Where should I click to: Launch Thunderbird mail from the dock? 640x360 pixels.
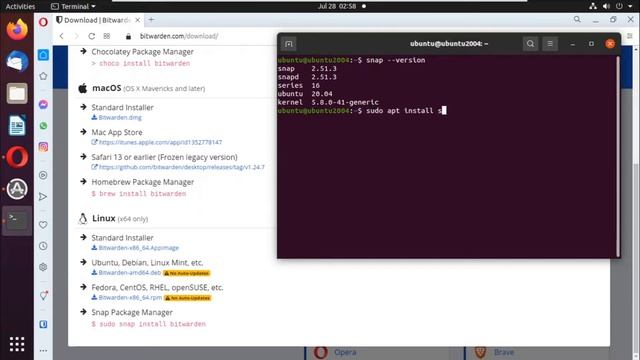coord(17,61)
